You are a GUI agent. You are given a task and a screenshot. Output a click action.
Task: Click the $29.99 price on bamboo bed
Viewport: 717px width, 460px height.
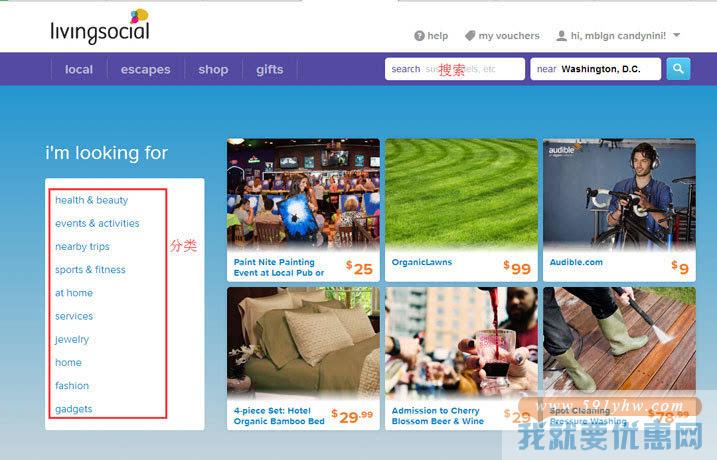[352, 416]
